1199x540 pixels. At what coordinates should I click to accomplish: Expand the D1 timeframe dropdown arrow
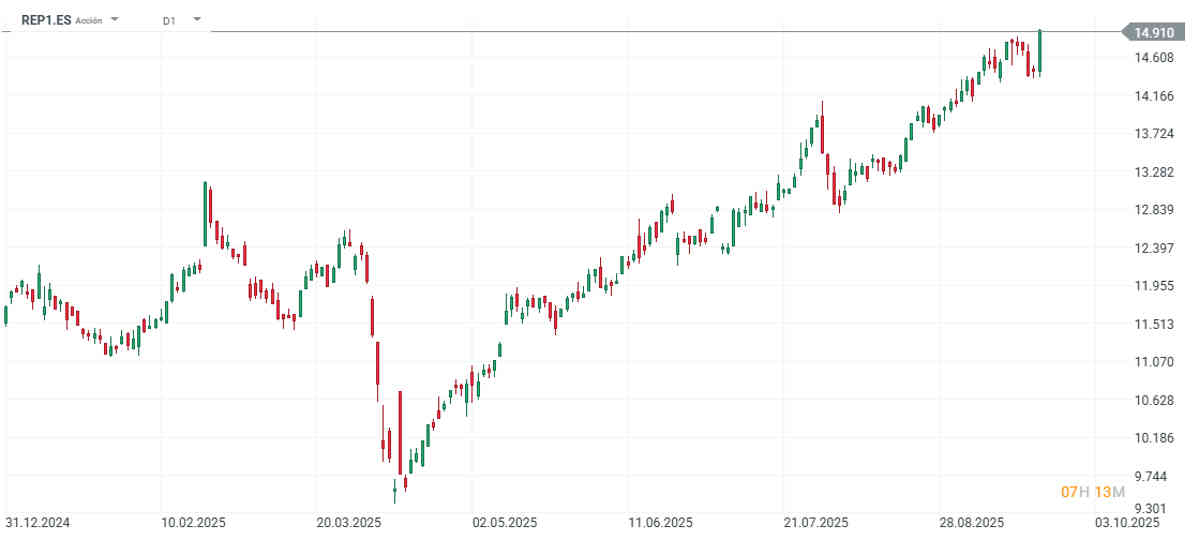197,19
